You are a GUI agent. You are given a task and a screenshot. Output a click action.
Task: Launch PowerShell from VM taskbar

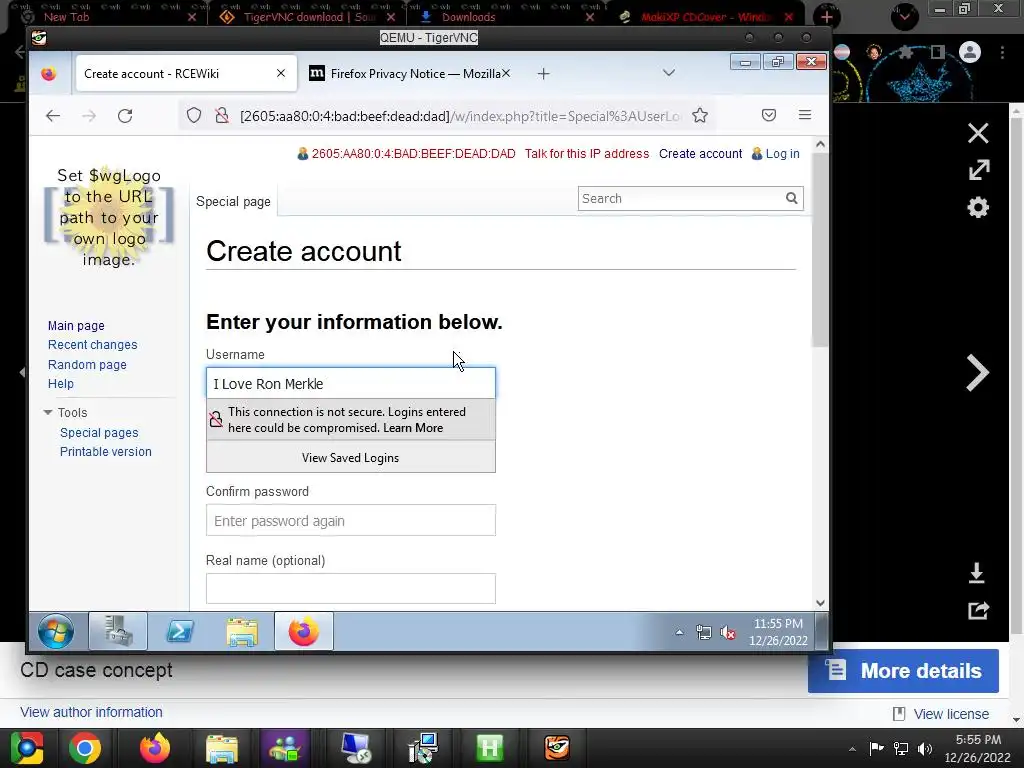tap(180, 632)
